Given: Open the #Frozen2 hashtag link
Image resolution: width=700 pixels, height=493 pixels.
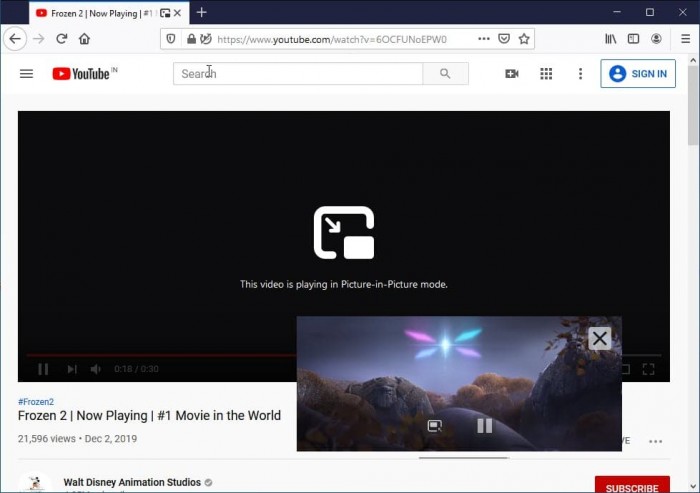Looking at the screenshot, I should pyautogui.click(x=37, y=400).
